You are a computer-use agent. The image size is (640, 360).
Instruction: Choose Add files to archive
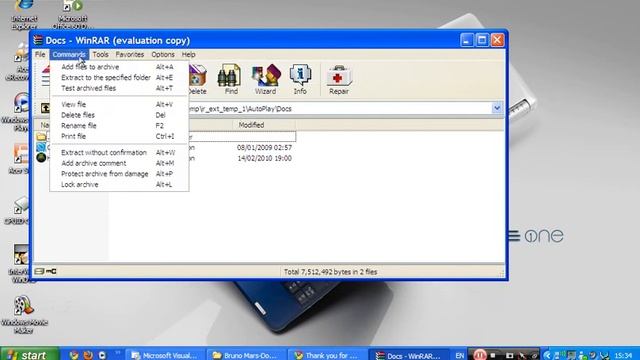coord(119,67)
